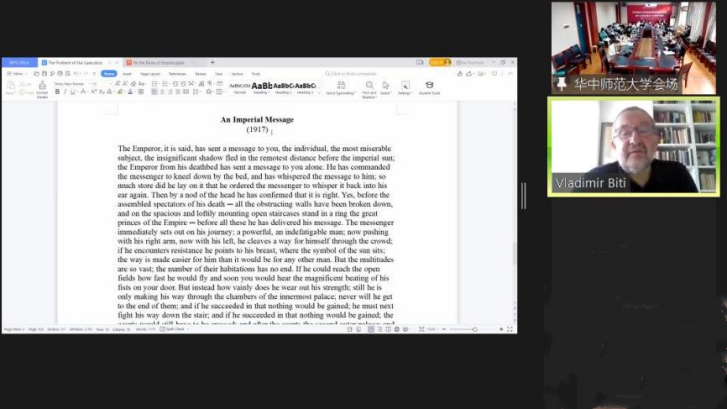Click highlight color marker button
727x409 pixels.
[120, 92]
